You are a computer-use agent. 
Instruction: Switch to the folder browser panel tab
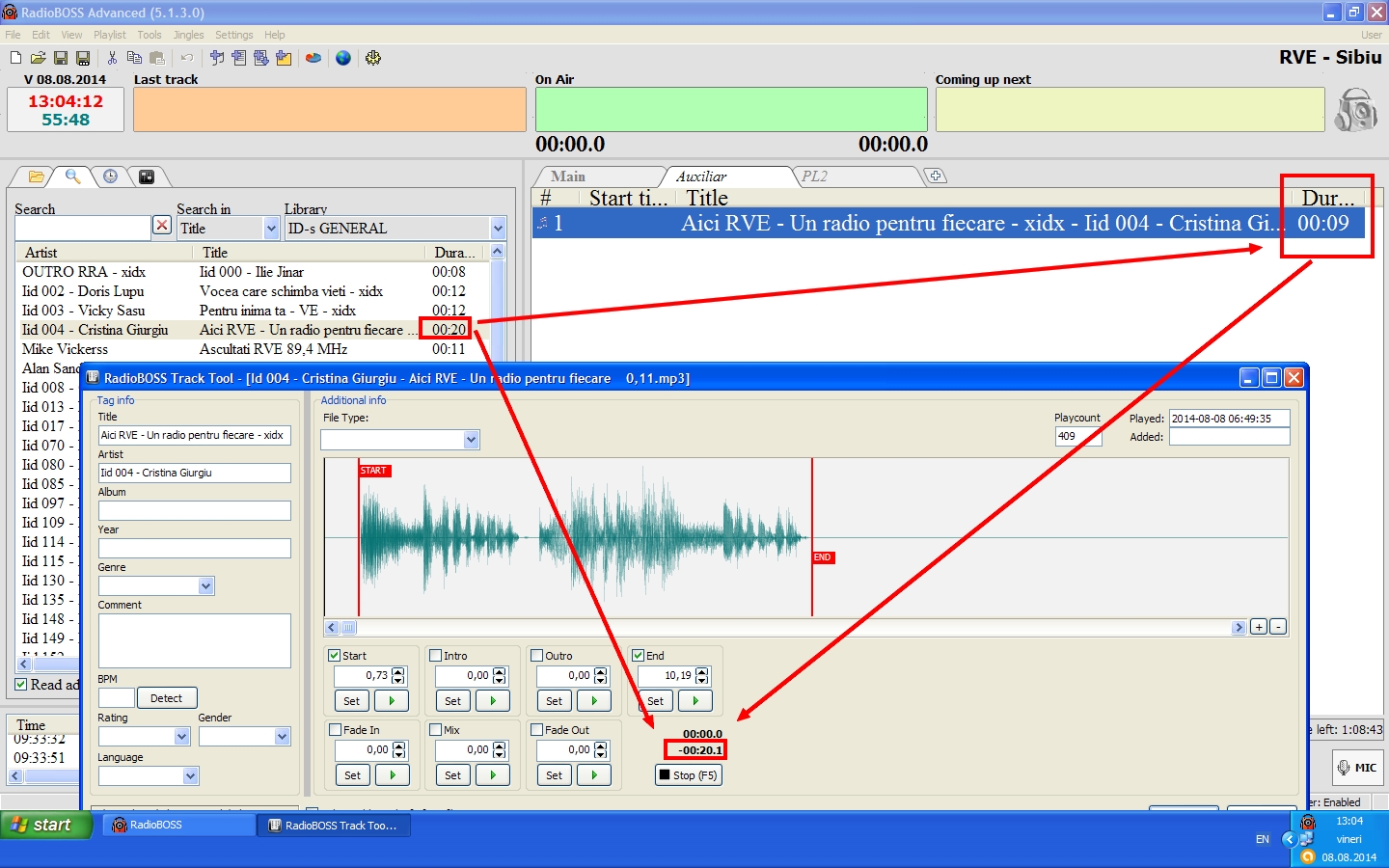pyautogui.click(x=37, y=176)
